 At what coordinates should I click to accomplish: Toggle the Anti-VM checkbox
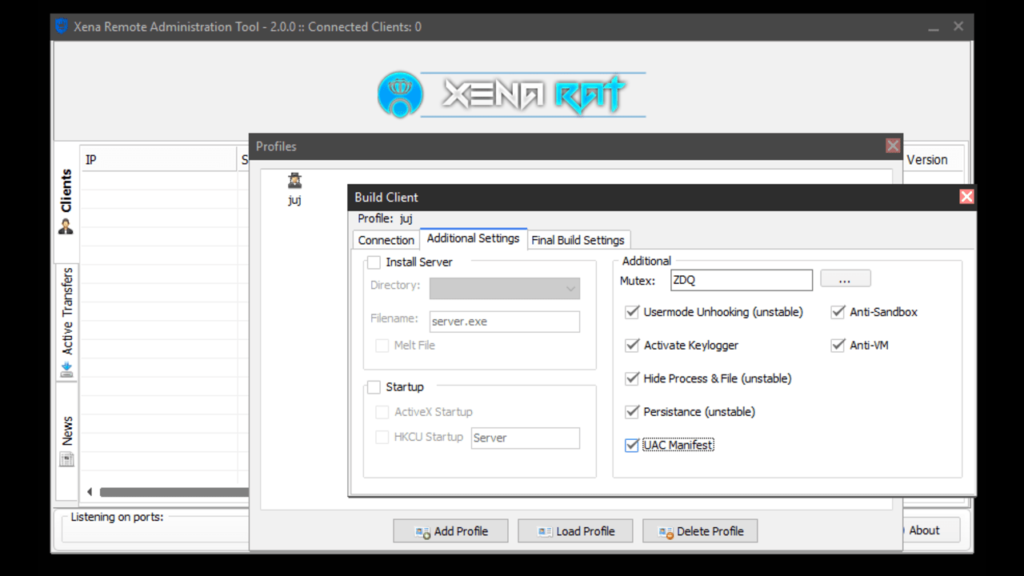click(x=838, y=345)
